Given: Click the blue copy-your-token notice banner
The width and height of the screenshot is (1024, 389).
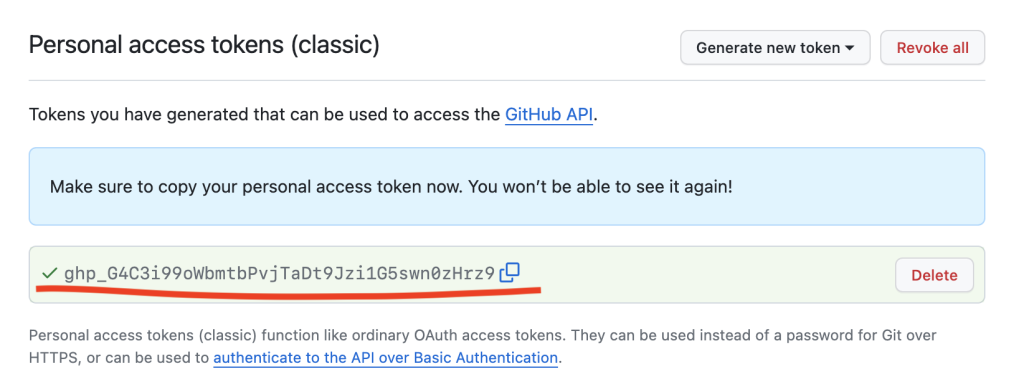Looking at the screenshot, I should click(507, 187).
